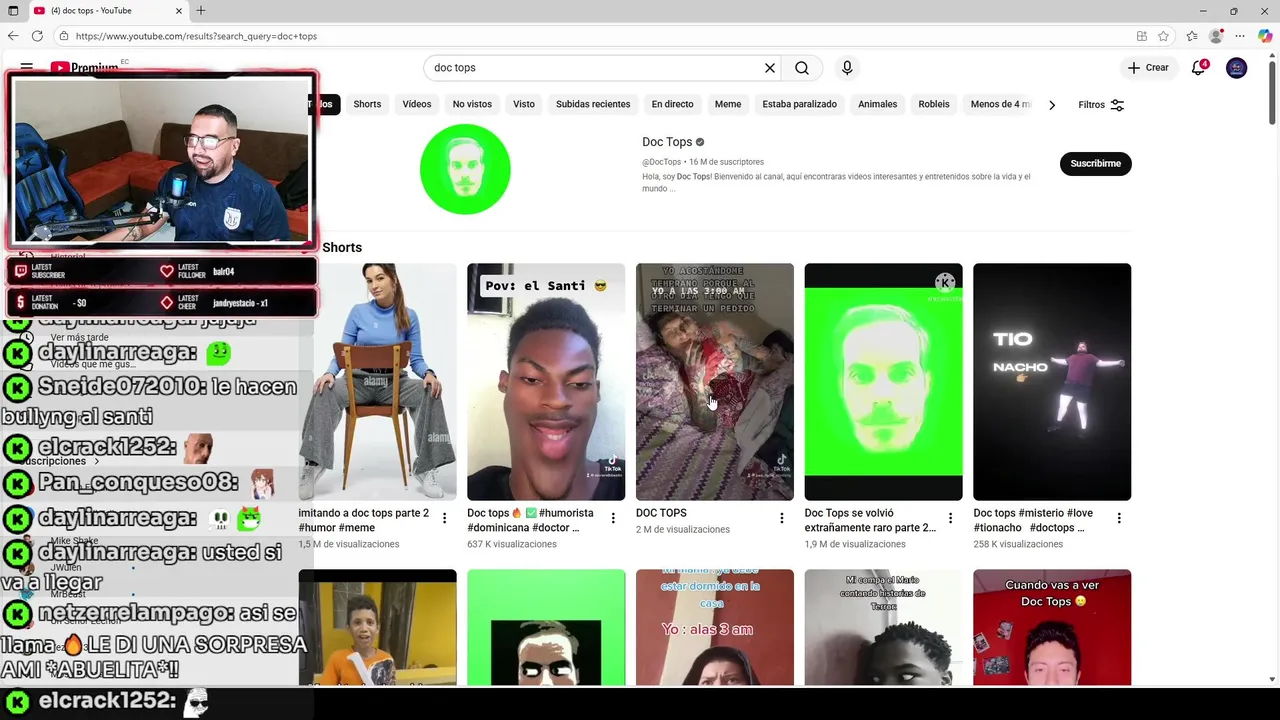Close the doc tops YouTube tab
The image size is (1280, 720).
click(179, 11)
